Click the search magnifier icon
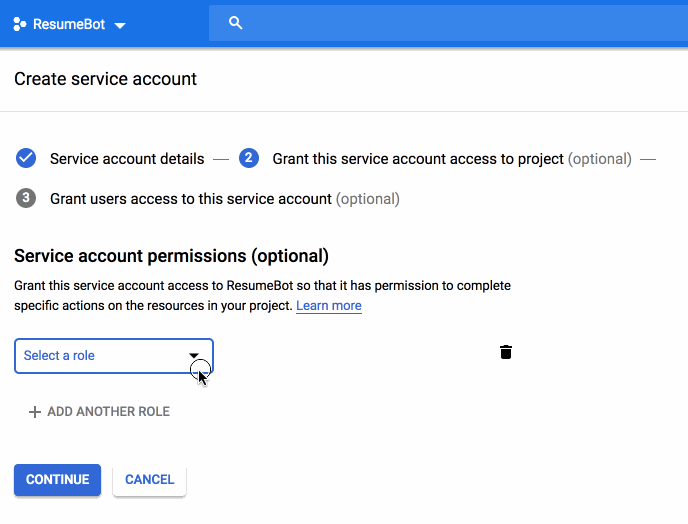The width and height of the screenshot is (688, 524). pyautogui.click(x=236, y=23)
